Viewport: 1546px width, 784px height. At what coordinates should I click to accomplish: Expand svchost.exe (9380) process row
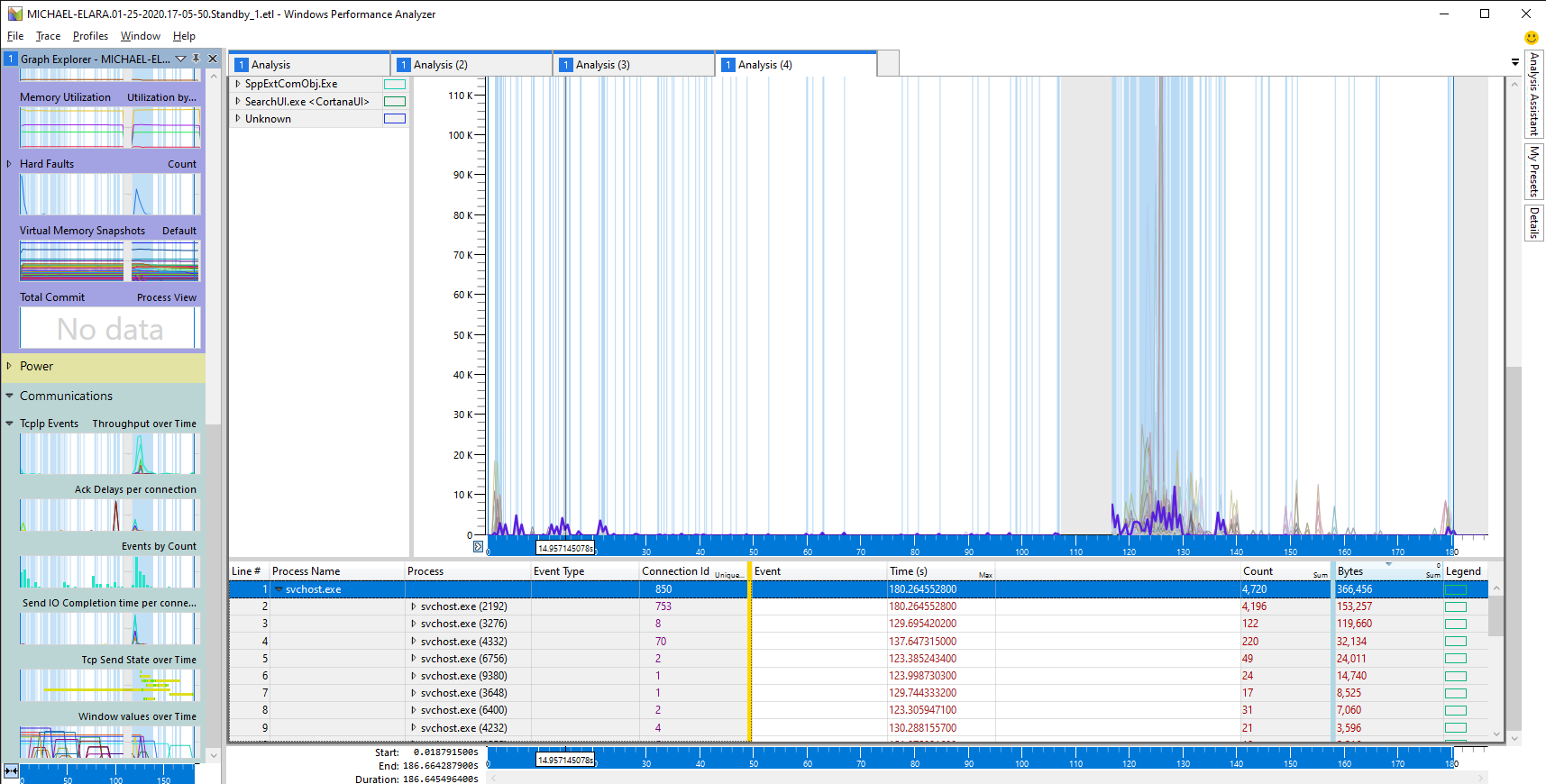pos(414,675)
